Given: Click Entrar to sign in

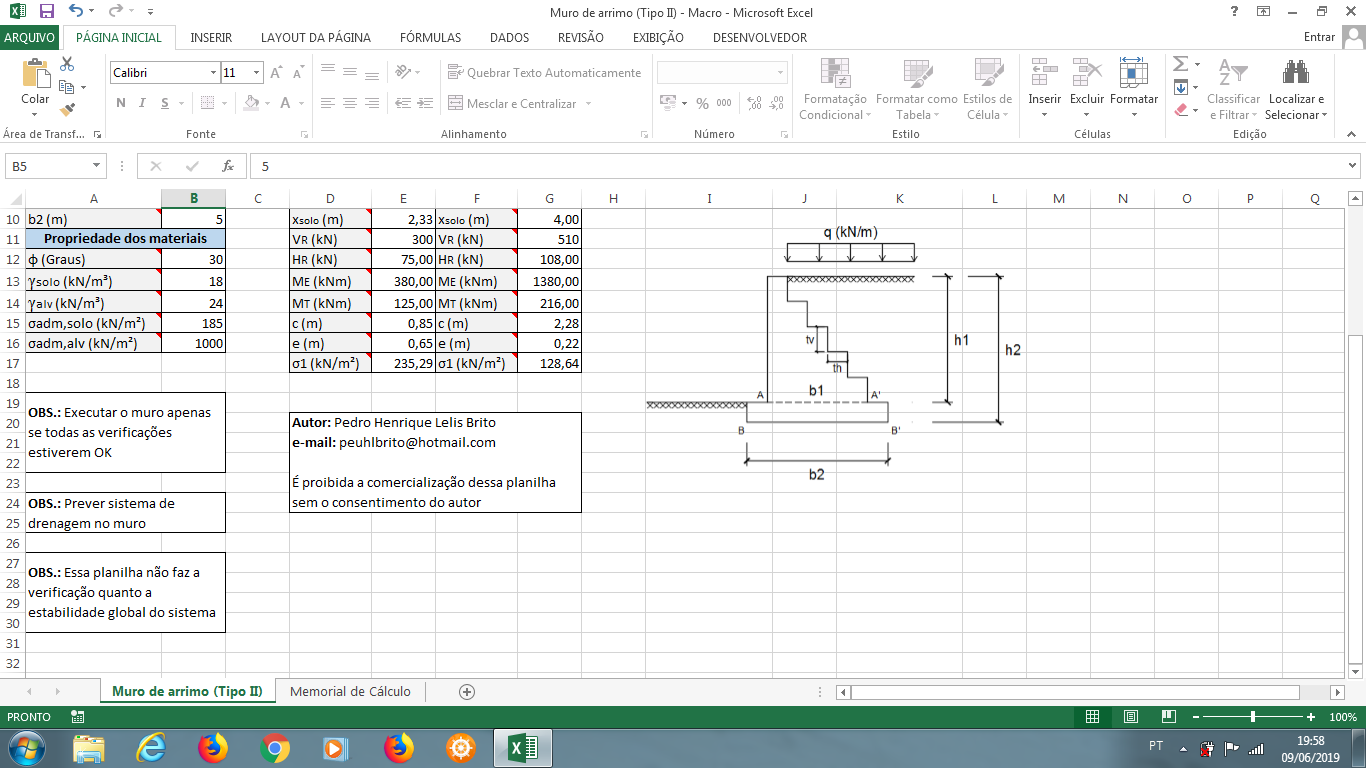Looking at the screenshot, I should 1320,37.
